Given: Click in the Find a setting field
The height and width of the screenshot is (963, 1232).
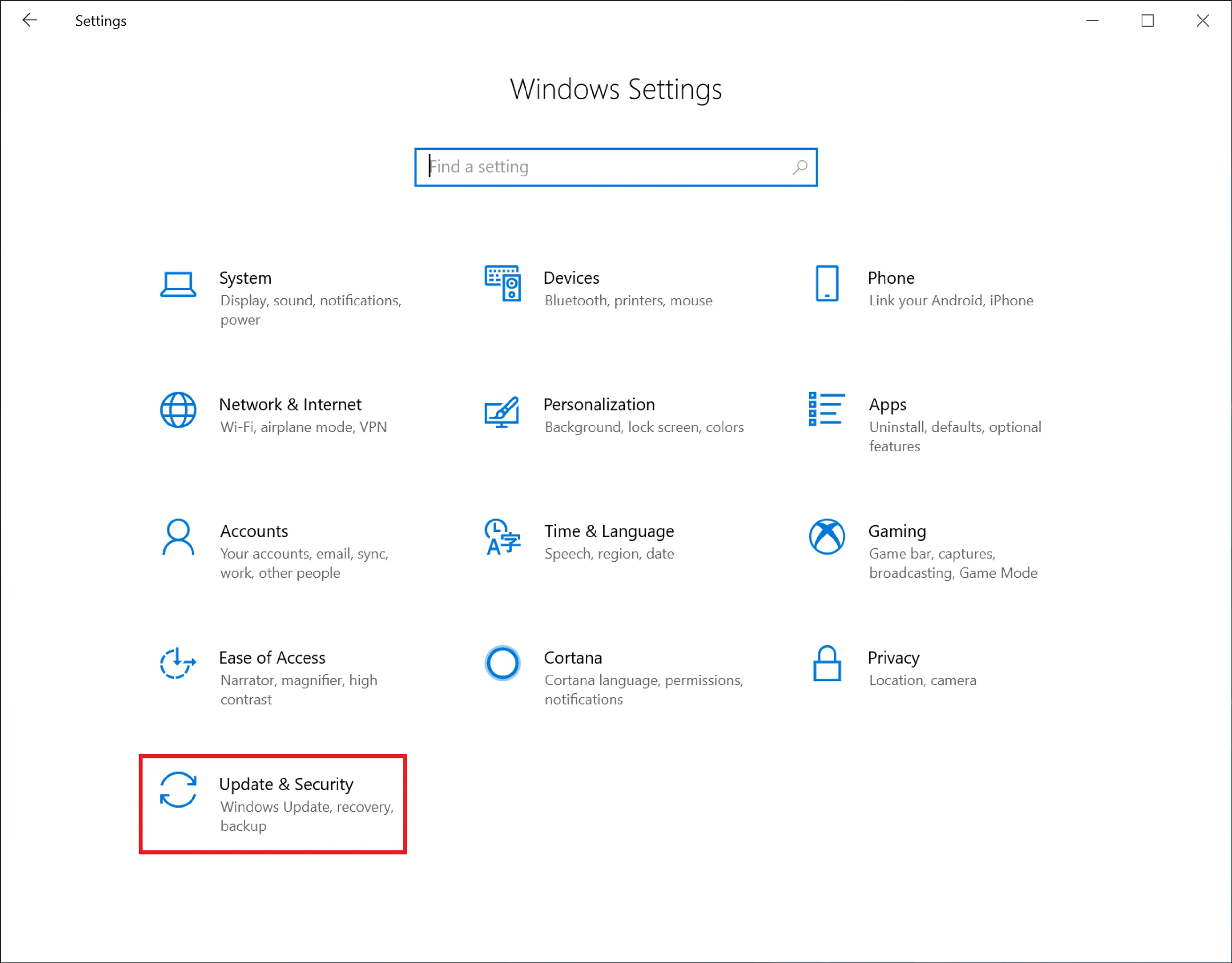Looking at the screenshot, I should tap(603, 167).
